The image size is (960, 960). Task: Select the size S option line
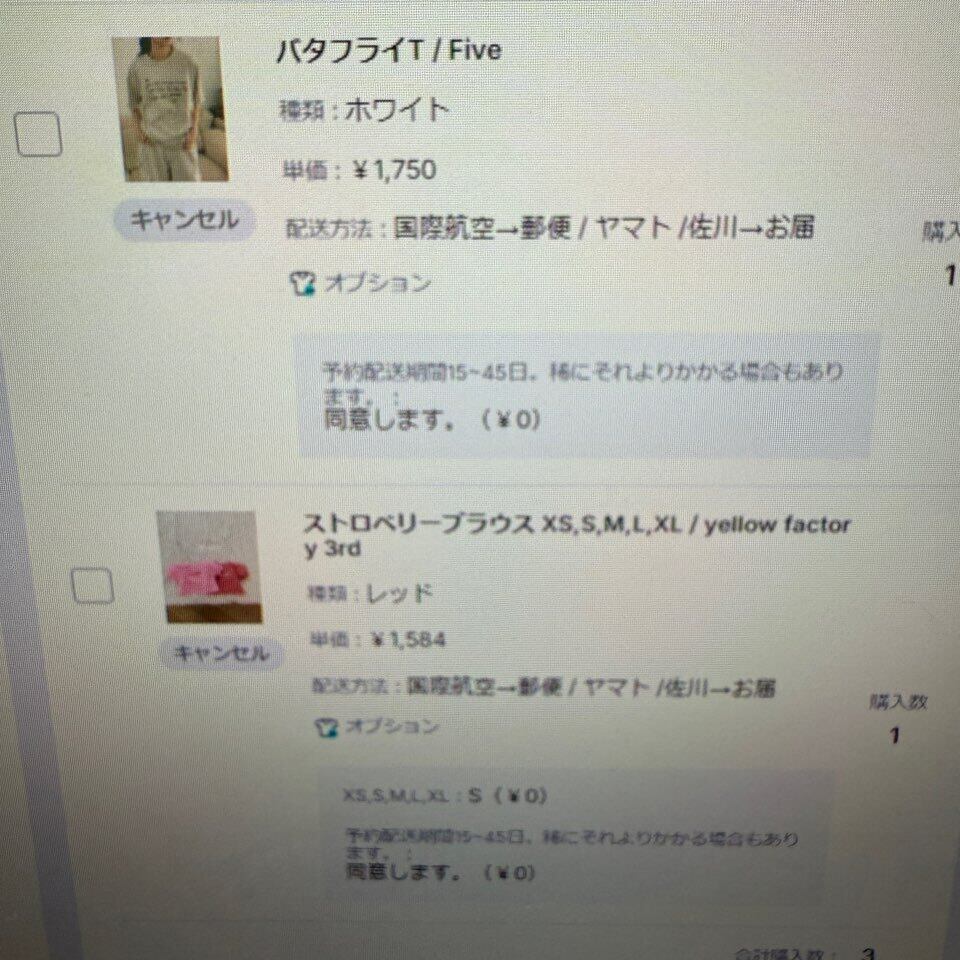click(444, 795)
